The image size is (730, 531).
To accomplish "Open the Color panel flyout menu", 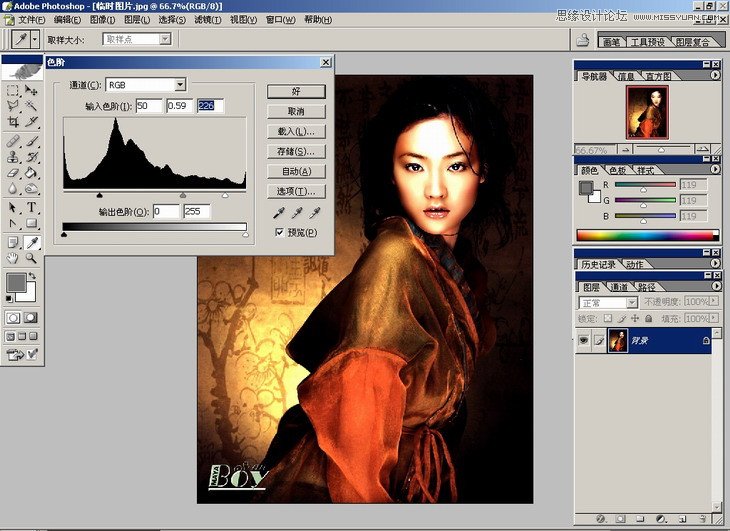I will [x=715, y=169].
